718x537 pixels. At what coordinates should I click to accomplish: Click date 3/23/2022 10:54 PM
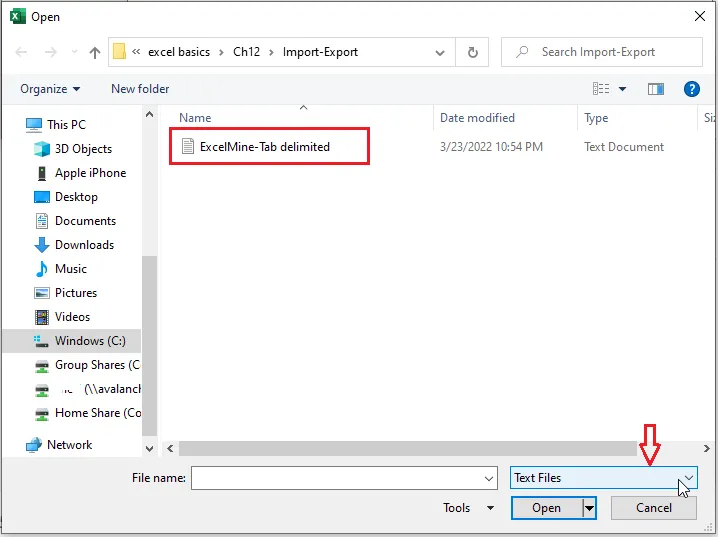(491, 146)
